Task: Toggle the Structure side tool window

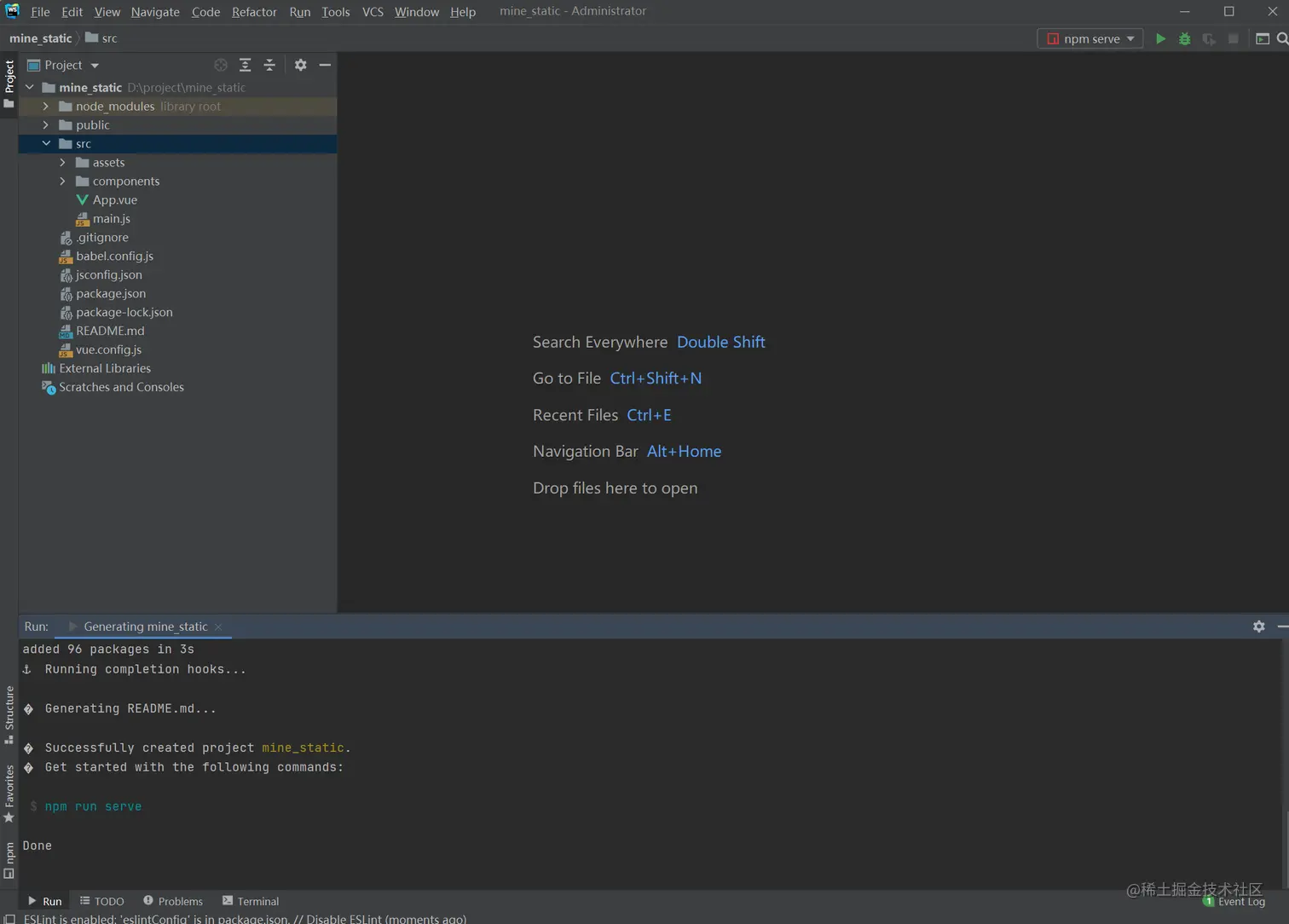Action: (9, 714)
